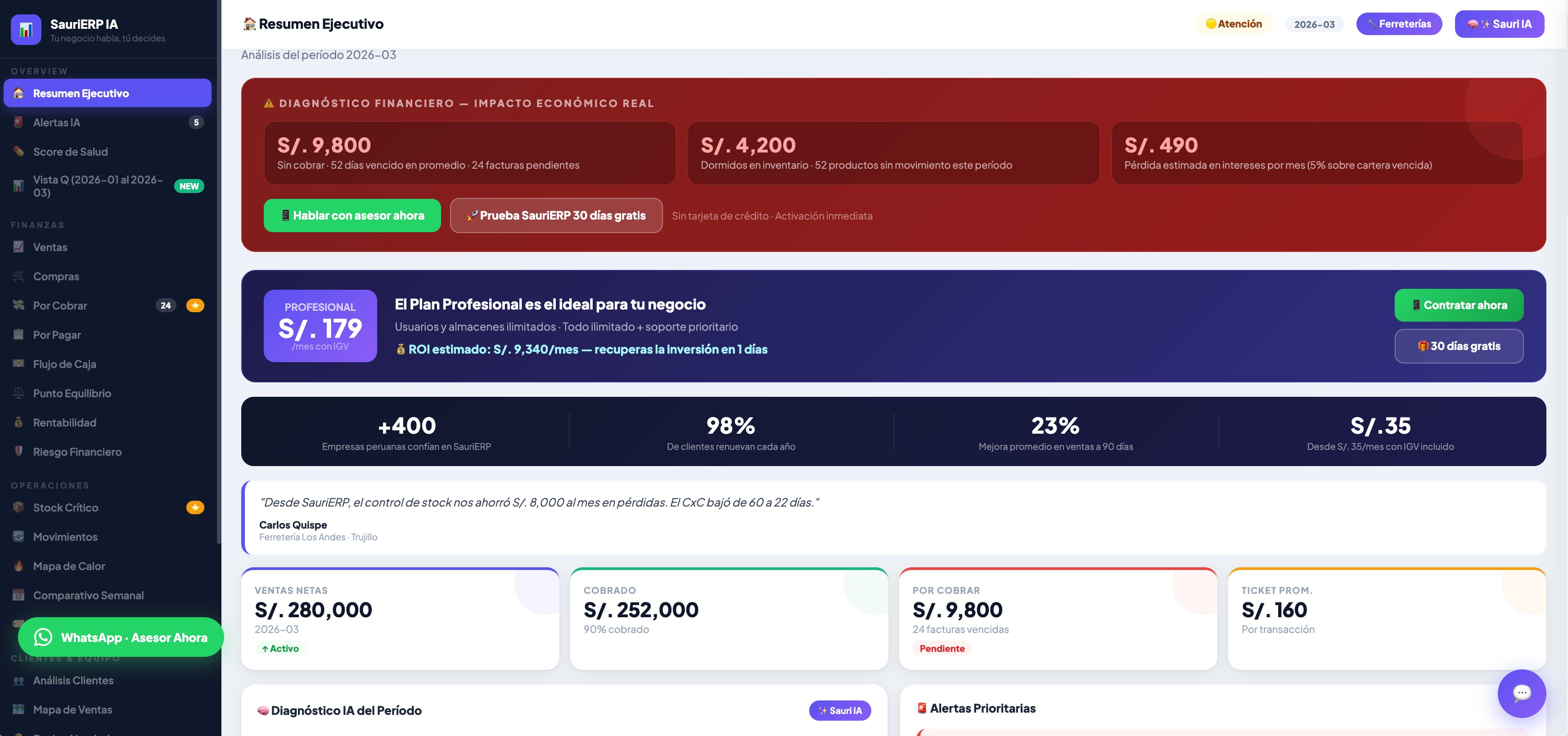Click the 30 días gratis button
The height and width of the screenshot is (736, 1568).
pos(1459,346)
